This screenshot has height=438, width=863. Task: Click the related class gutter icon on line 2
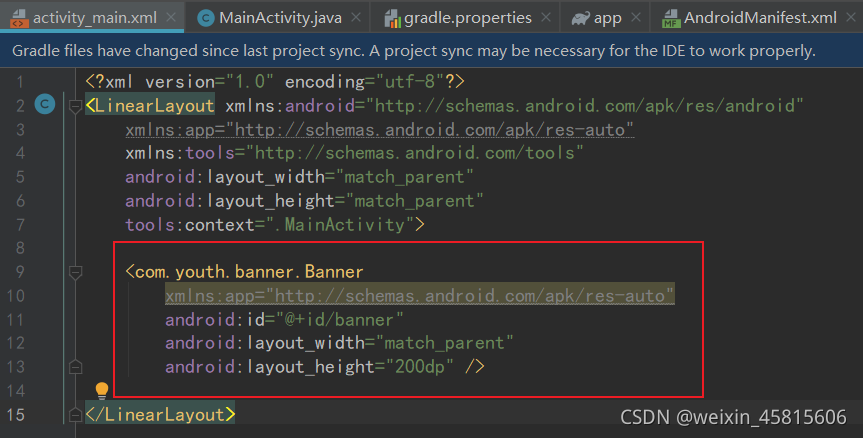coord(45,105)
